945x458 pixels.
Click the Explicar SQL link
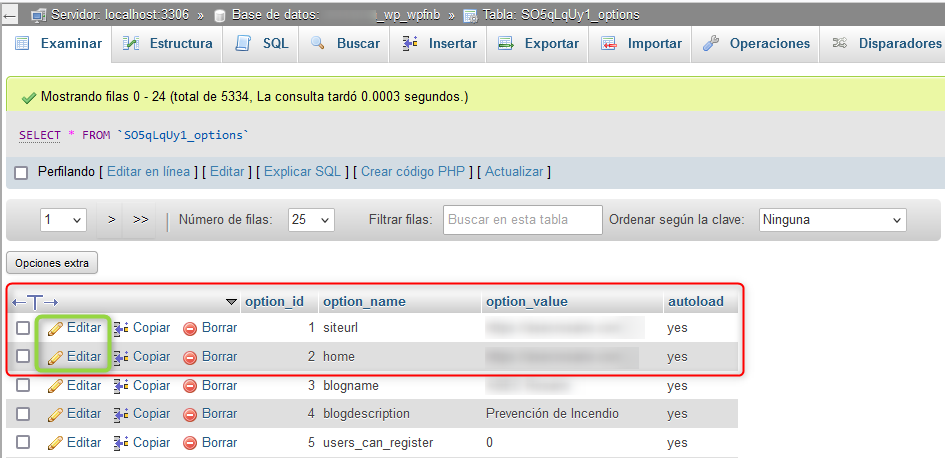pyautogui.click(x=302, y=172)
